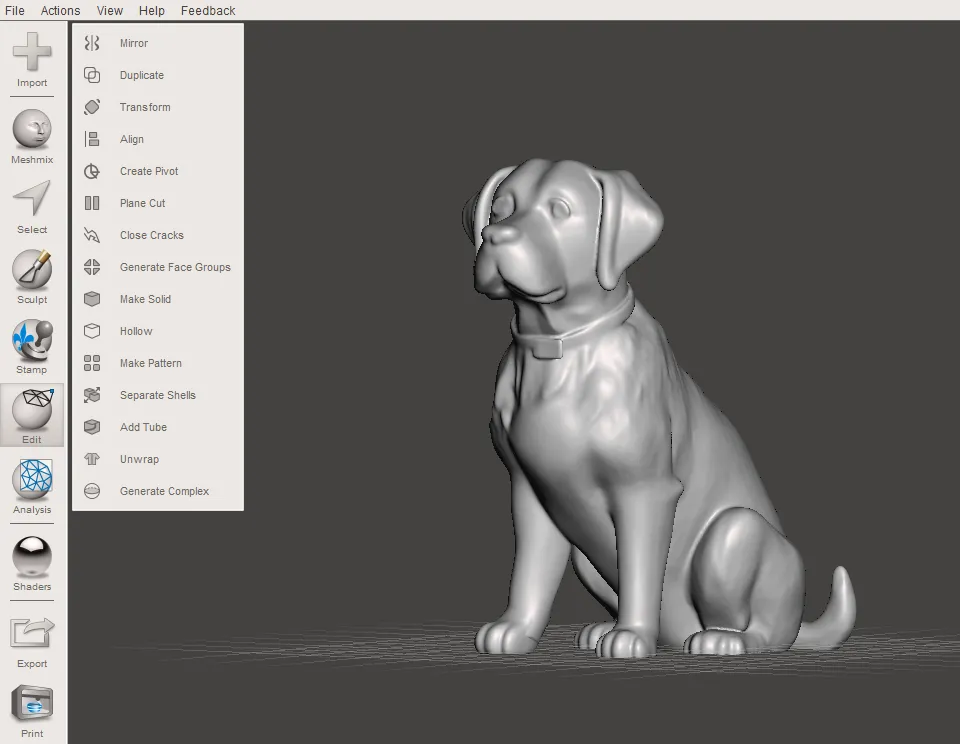Click the Separate Shells icon
This screenshot has width=960, height=744.
click(92, 395)
